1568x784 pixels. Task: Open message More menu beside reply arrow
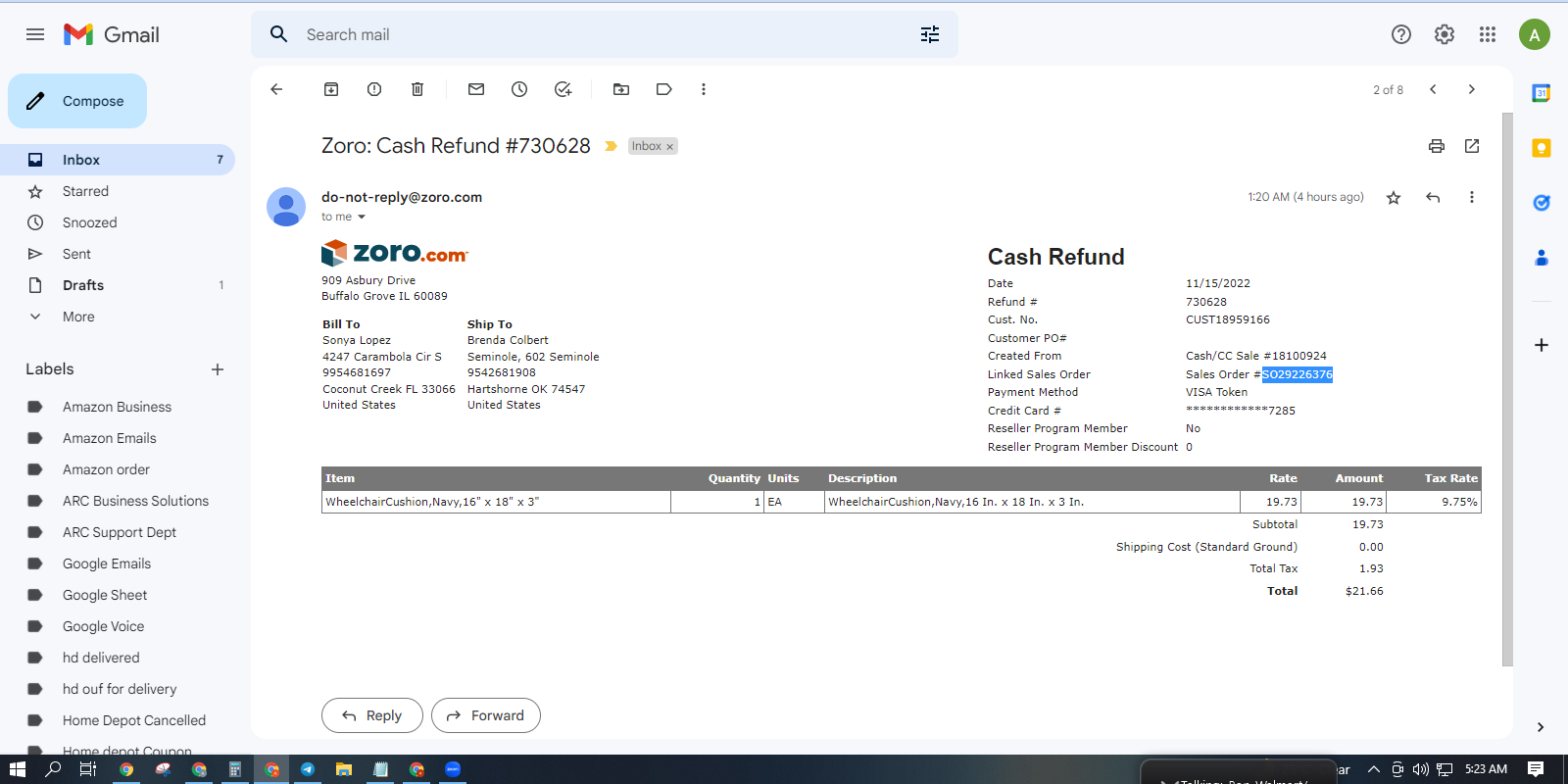tap(1472, 197)
